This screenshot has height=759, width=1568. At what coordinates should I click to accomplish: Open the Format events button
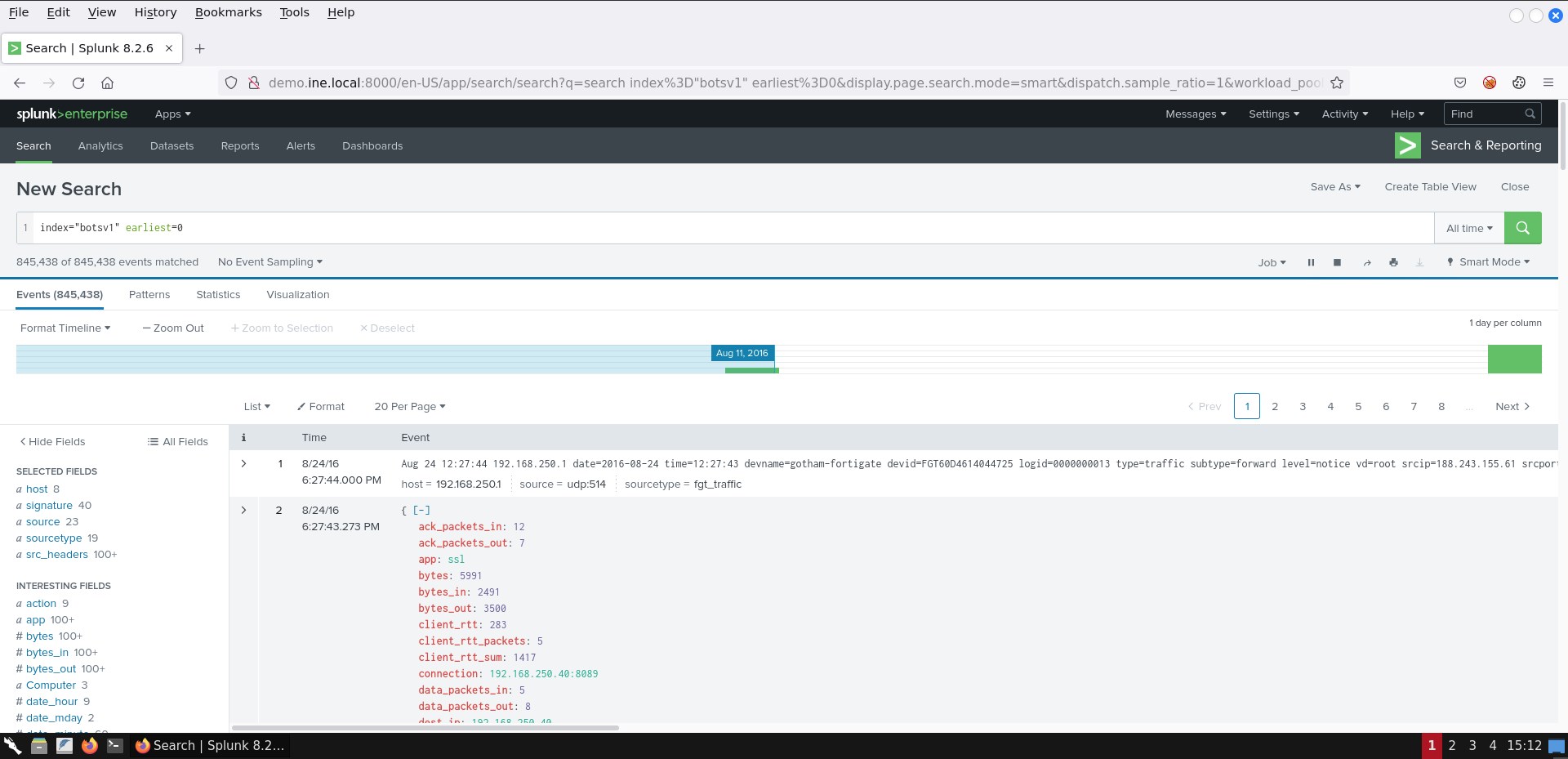[321, 406]
